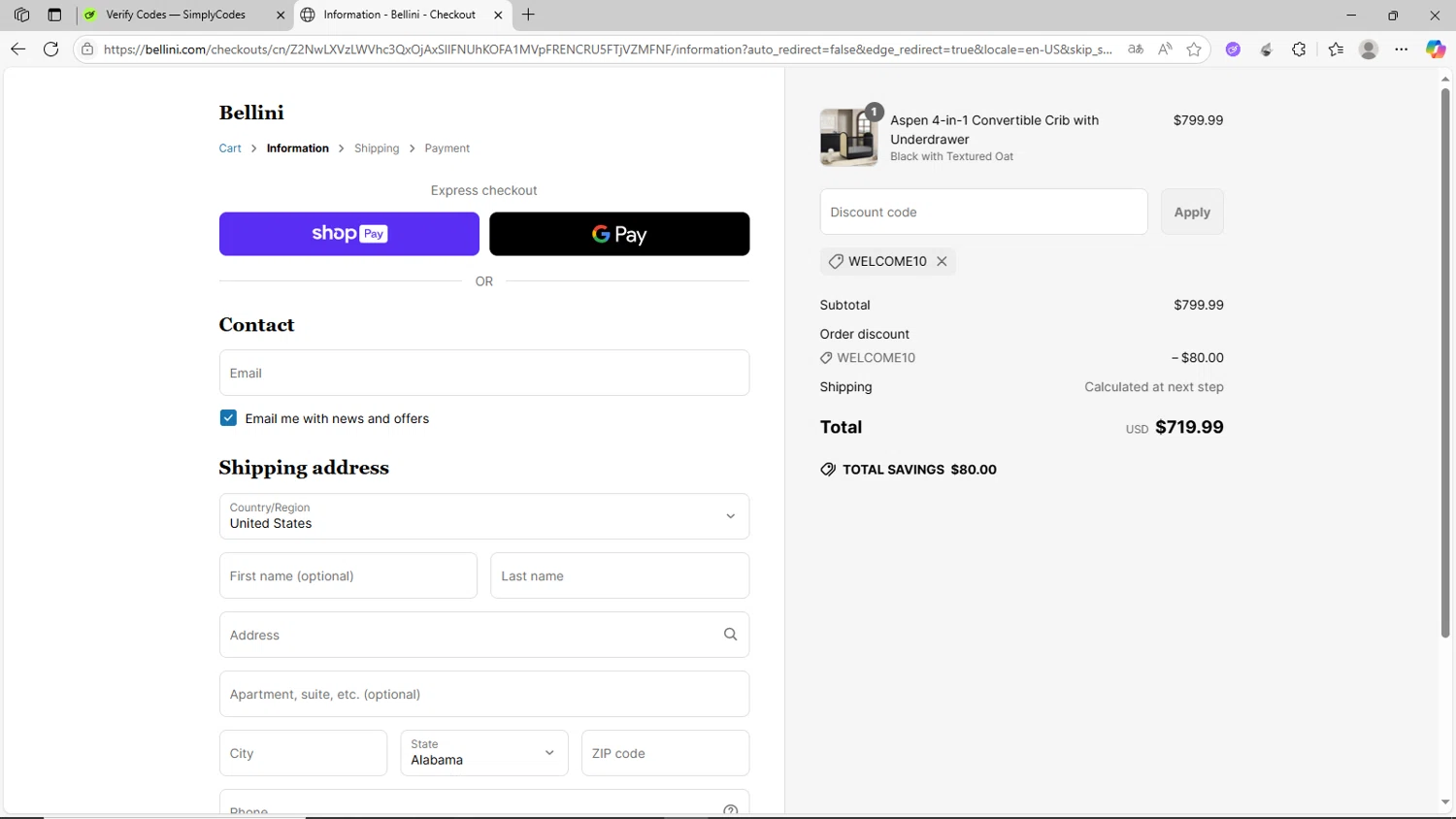
Task: Check out with Google Pay
Action: [x=619, y=234]
